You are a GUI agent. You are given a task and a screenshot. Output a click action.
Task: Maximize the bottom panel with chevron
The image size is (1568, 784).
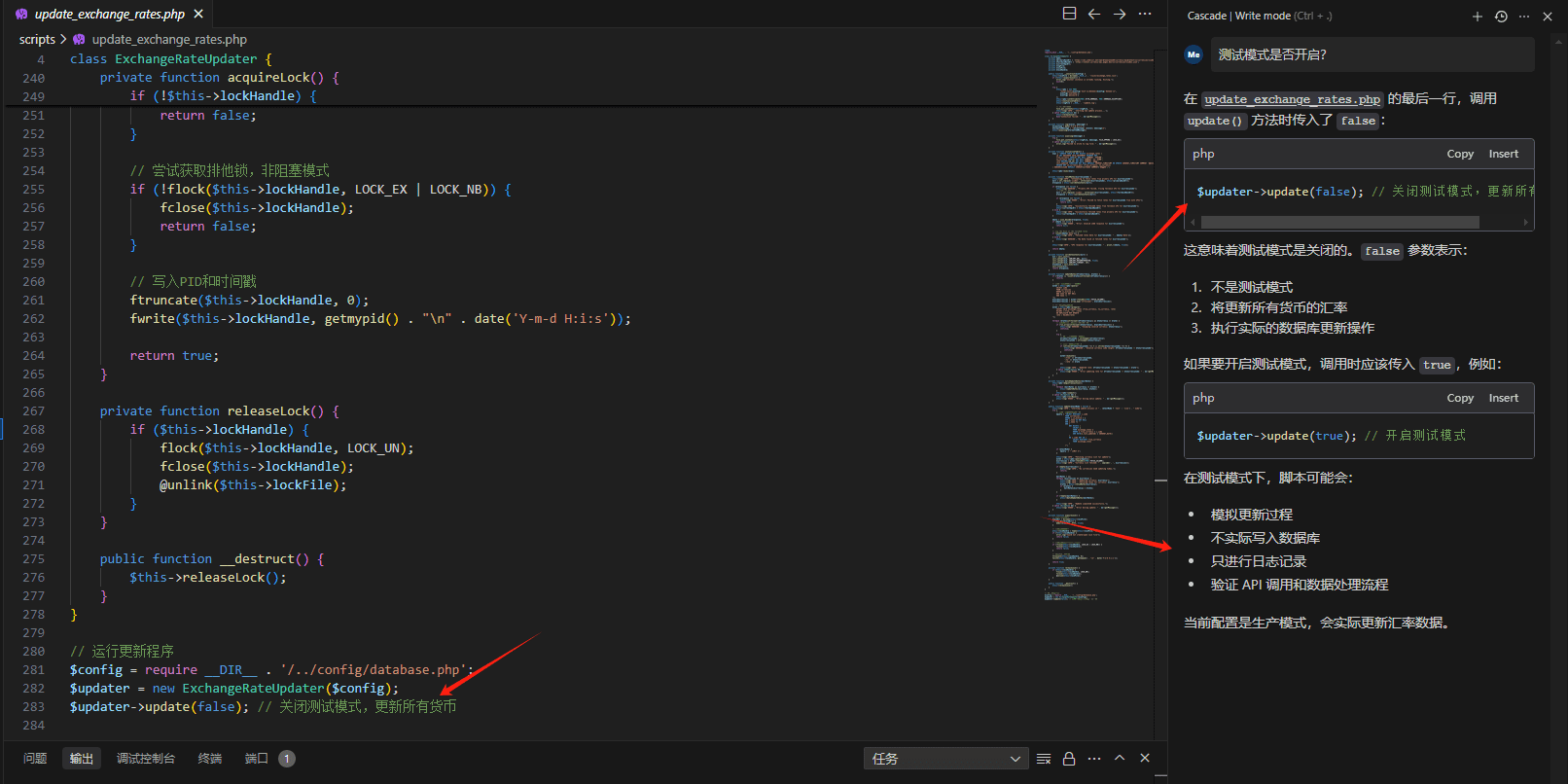[x=1120, y=758]
